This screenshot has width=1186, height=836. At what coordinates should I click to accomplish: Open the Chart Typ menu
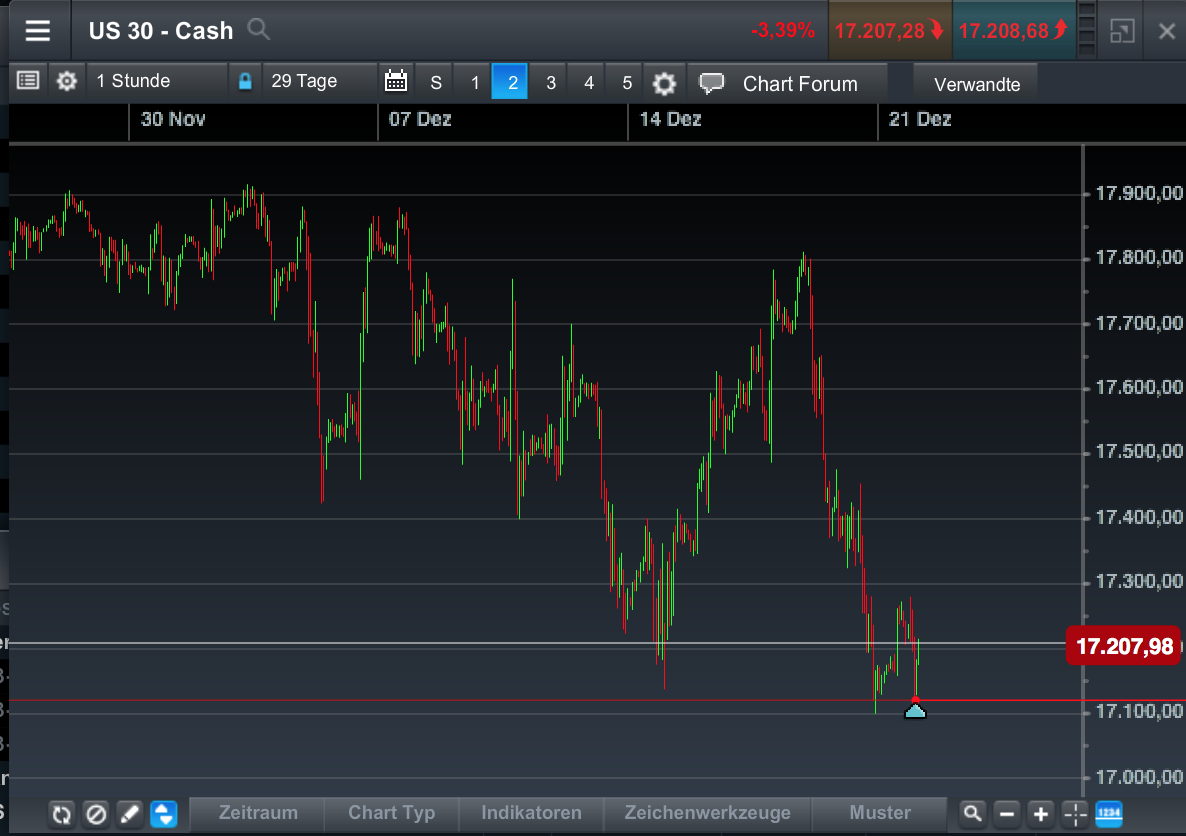pos(391,813)
